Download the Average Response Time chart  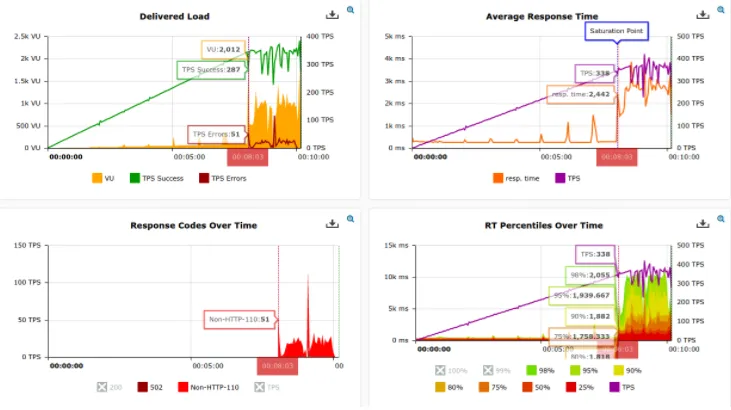[x=703, y=14]
